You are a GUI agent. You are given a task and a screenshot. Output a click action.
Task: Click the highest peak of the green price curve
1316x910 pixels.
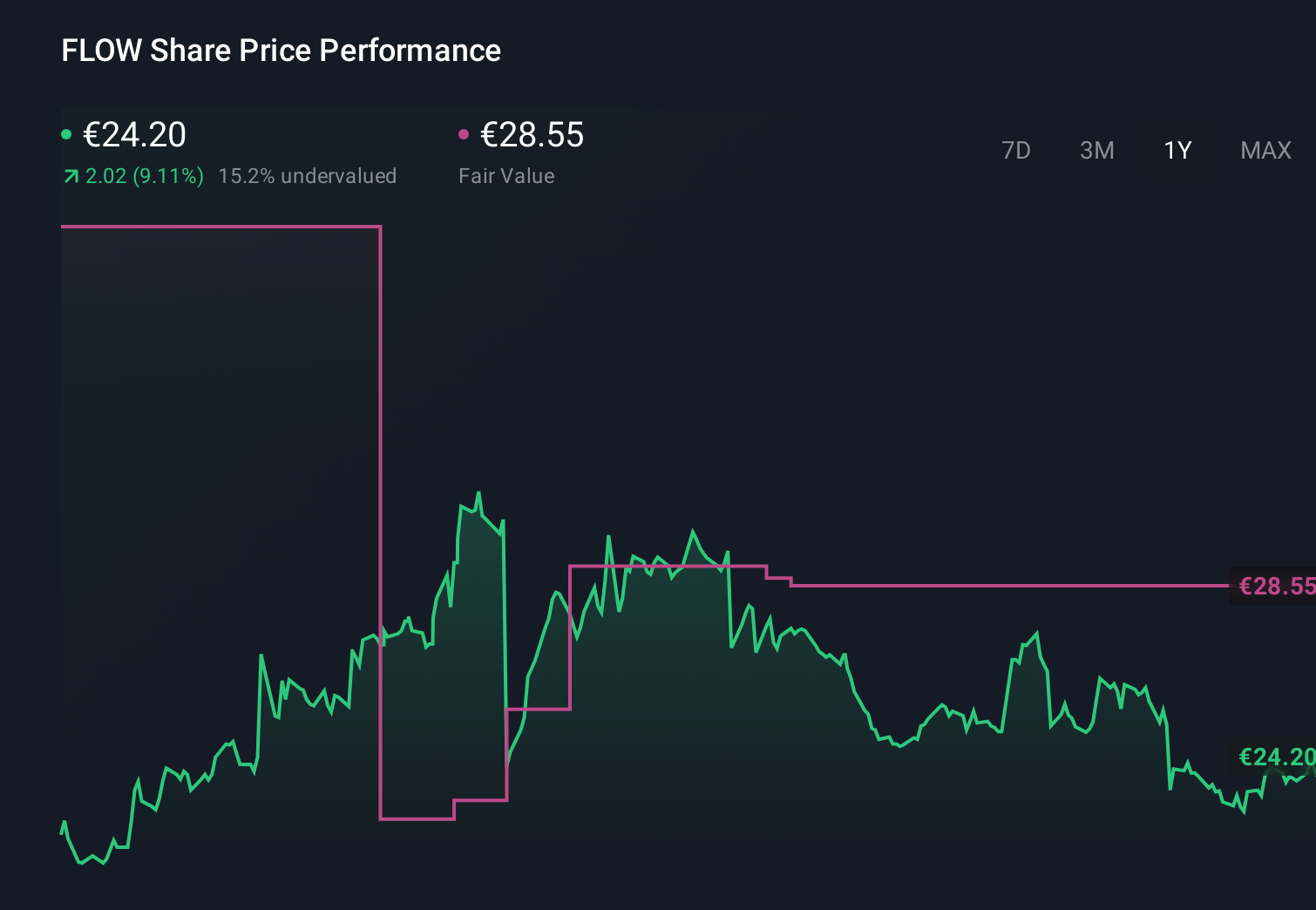(x=478, y=492)
